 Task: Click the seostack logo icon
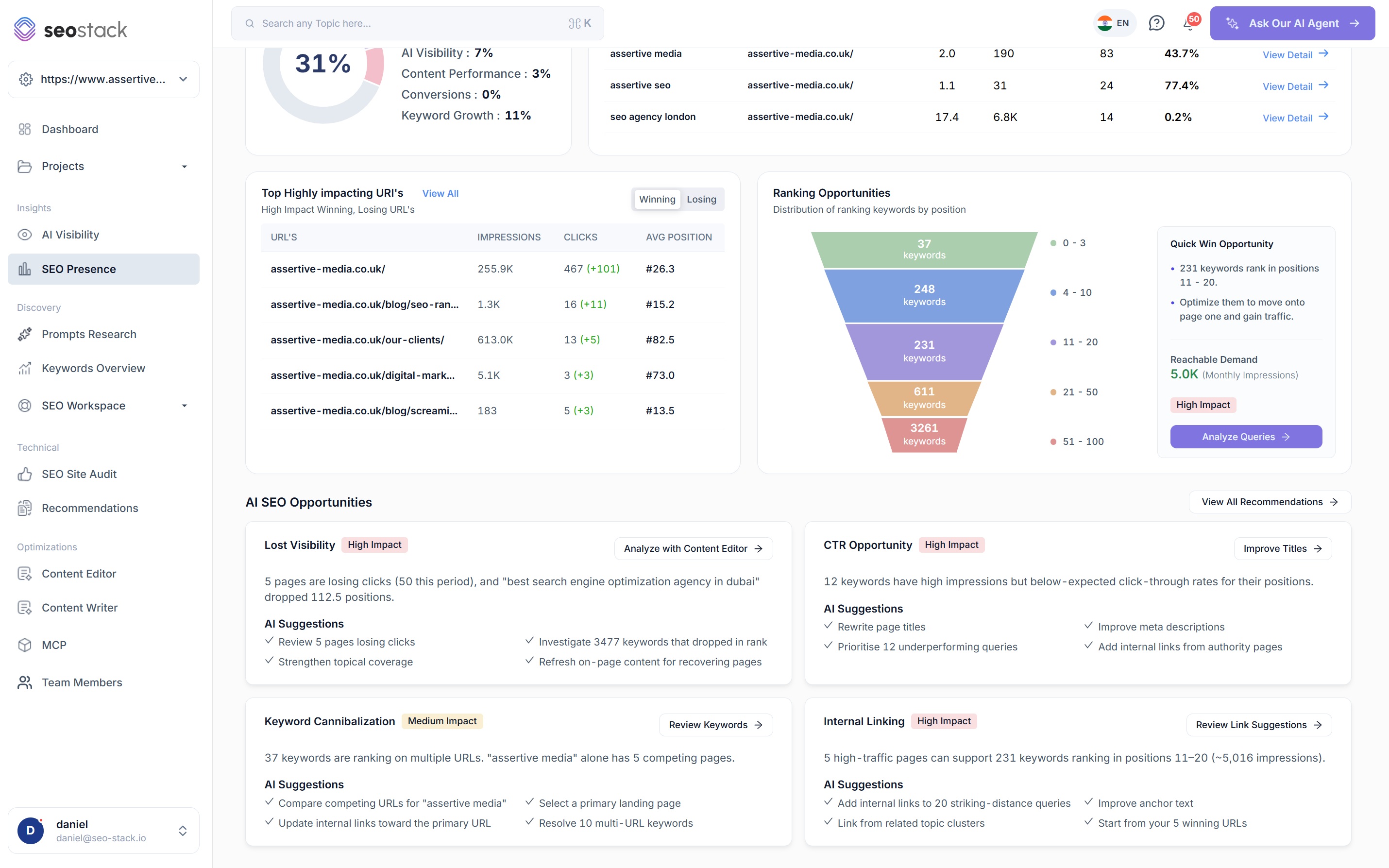(25, 29)
